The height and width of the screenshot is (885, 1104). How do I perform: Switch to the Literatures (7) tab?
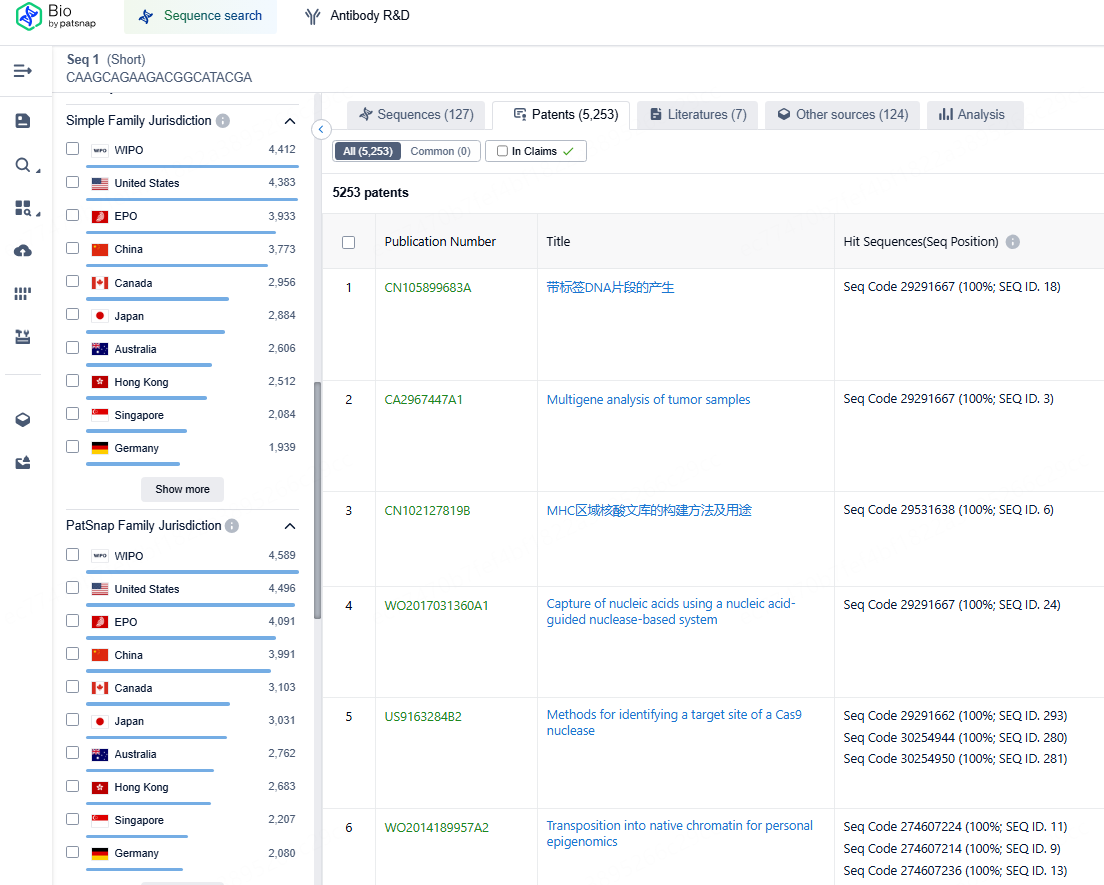tap(697, 115)
